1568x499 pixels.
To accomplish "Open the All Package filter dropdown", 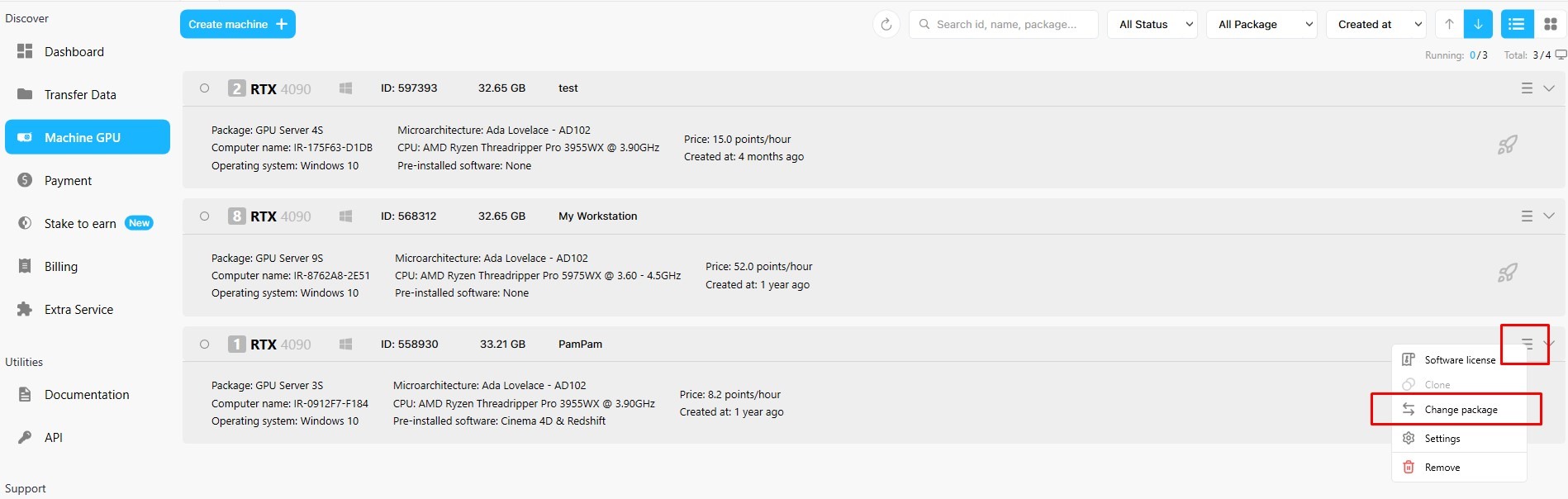I will pyautogui.click(x=1262, y=25).
